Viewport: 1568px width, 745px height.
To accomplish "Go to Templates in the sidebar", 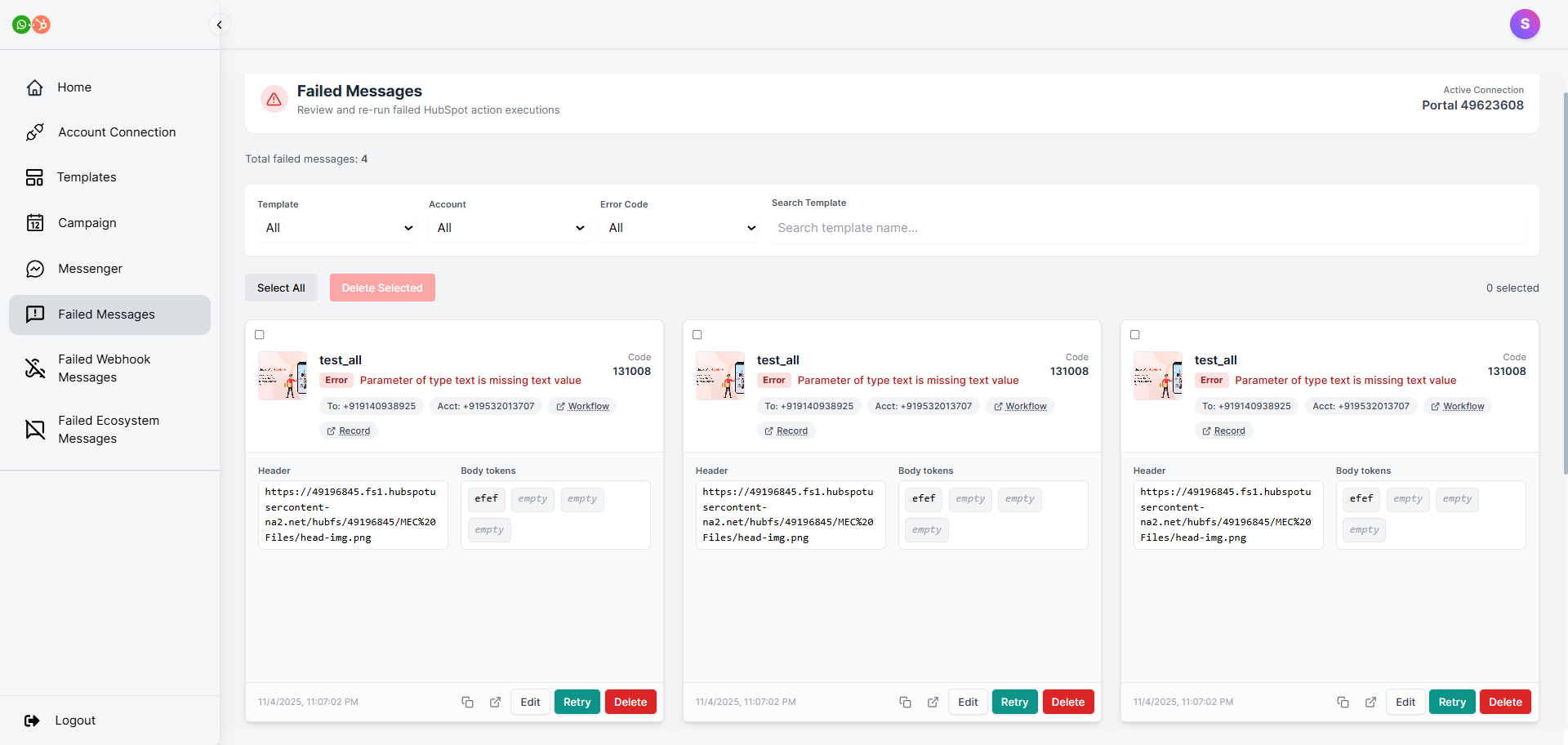I will point(87,177).
